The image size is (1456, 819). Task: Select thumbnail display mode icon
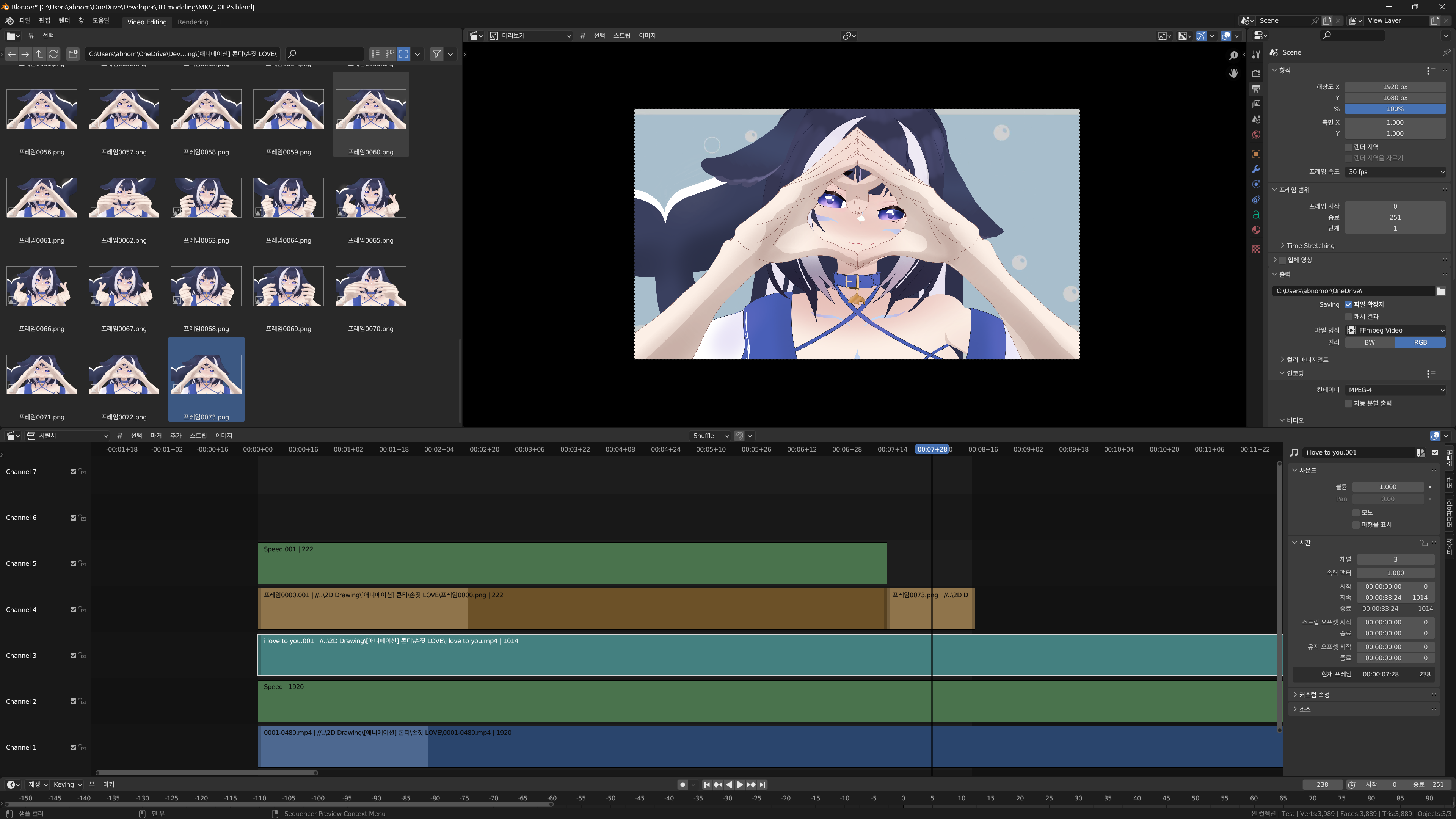403,54
